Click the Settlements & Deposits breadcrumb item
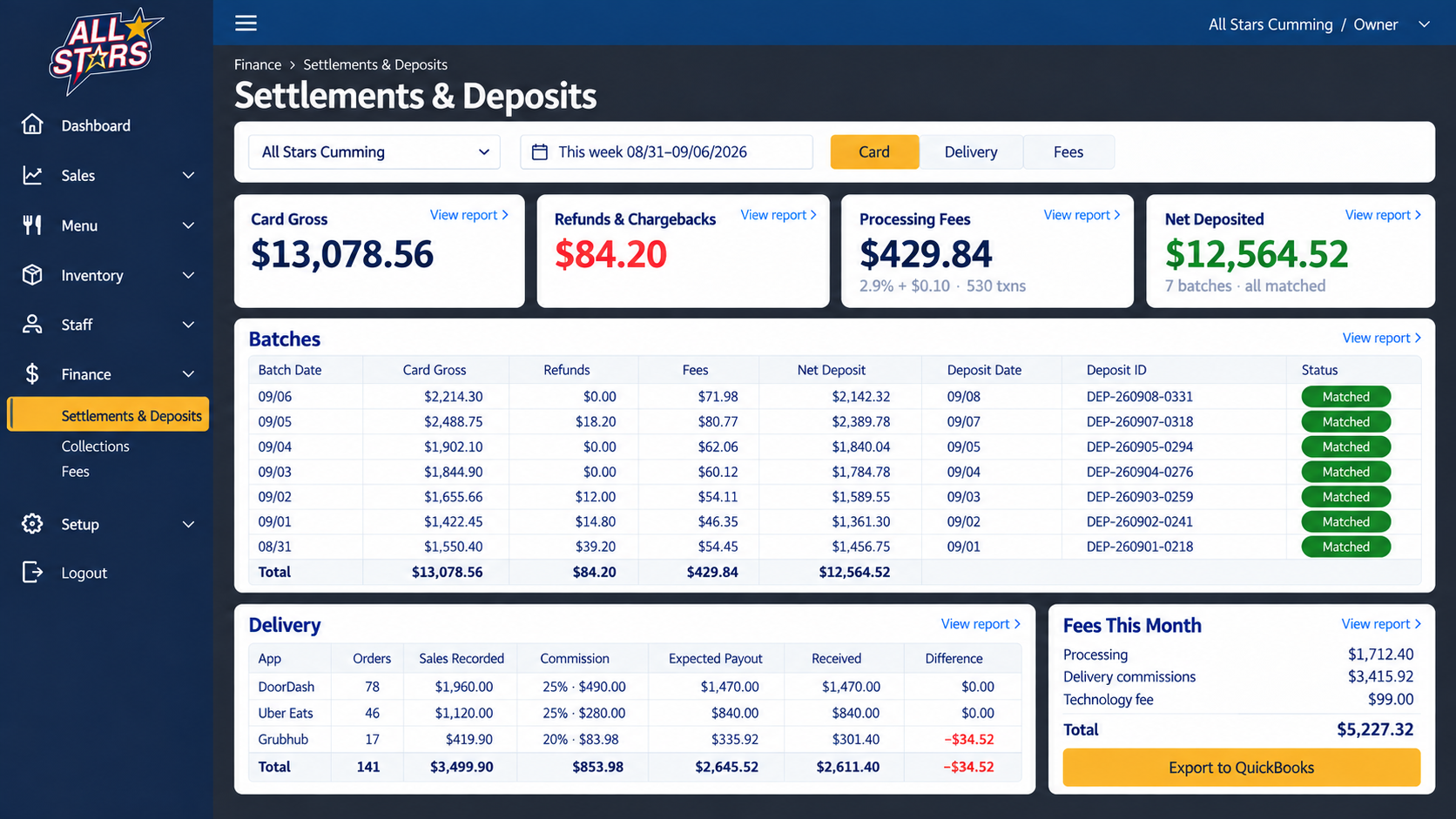The height and width of the screenshot is (819, 1456). point(375,64)
